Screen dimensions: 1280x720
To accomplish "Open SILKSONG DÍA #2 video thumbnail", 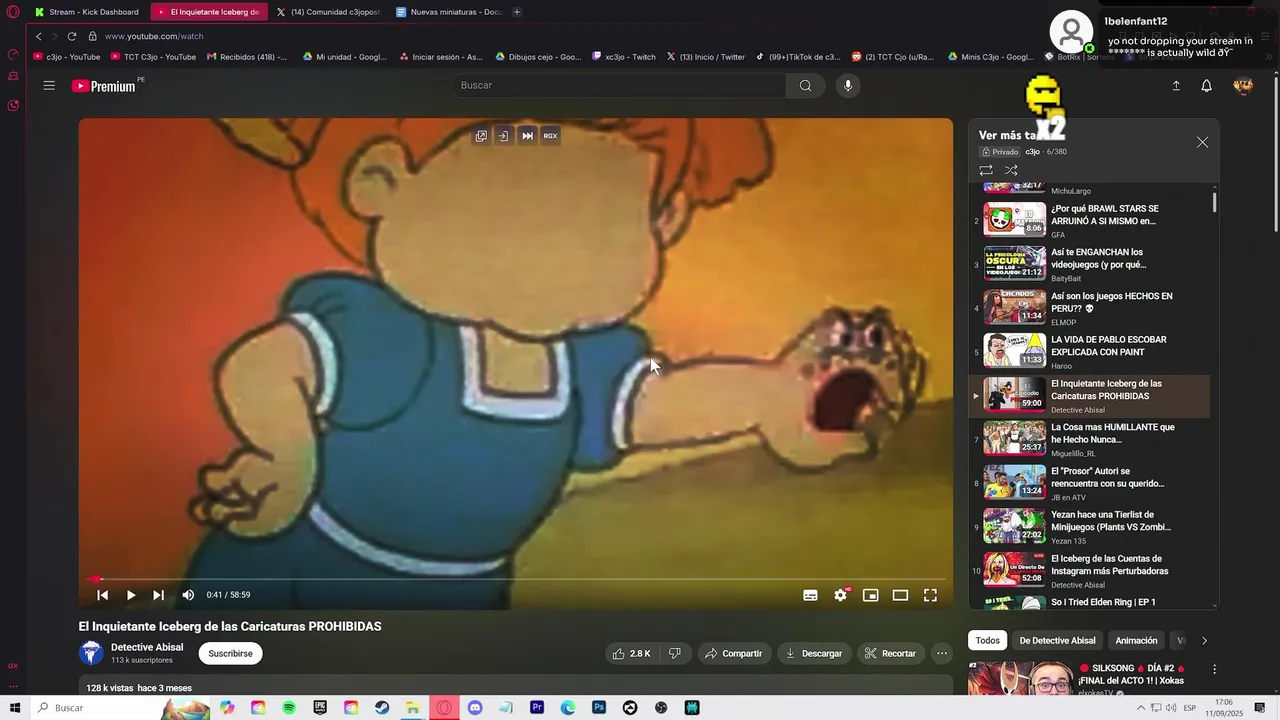I will (1020, 679).
